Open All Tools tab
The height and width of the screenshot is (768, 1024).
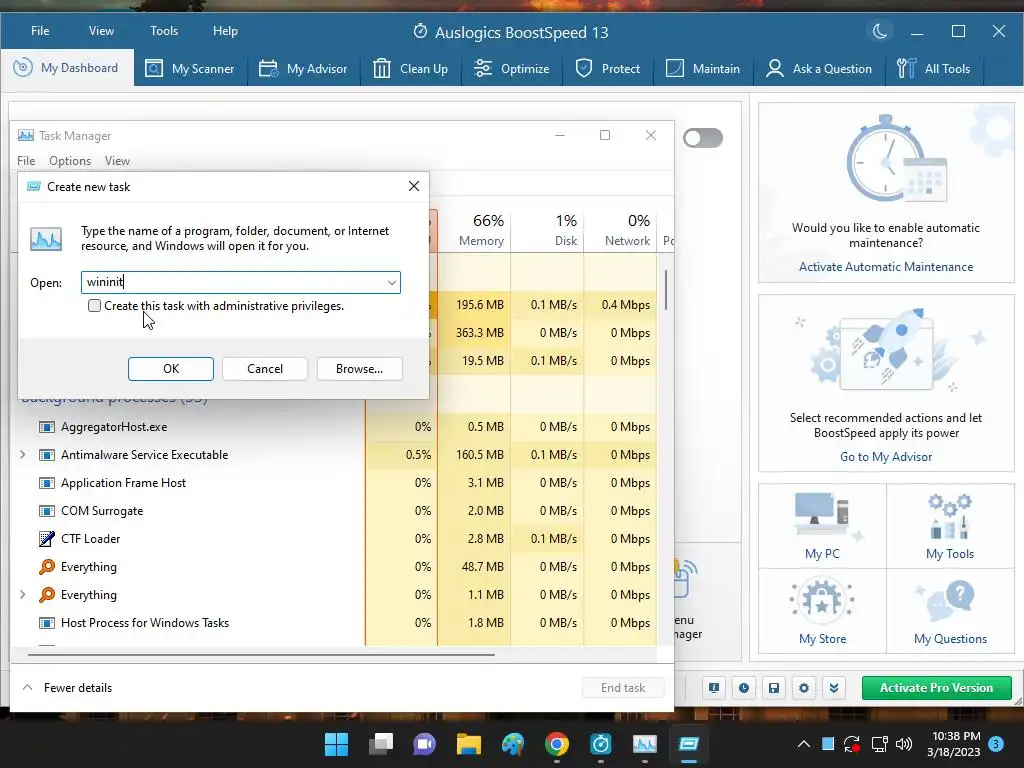point(933,69)
